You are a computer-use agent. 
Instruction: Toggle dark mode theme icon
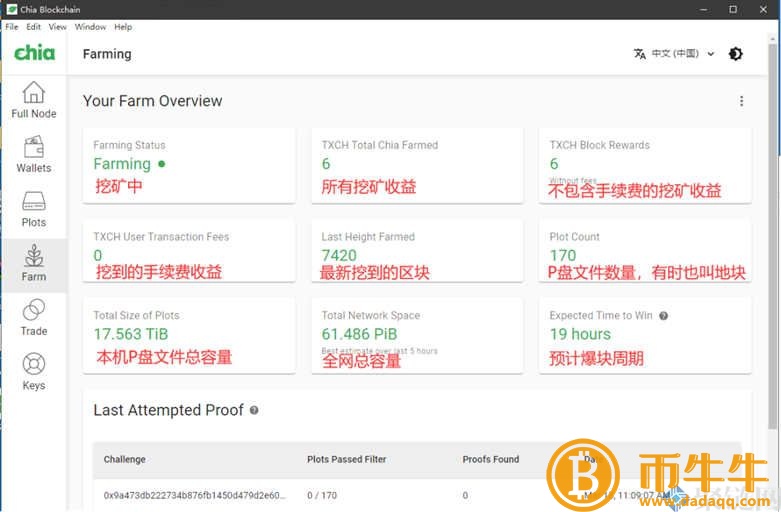[736, 54]
